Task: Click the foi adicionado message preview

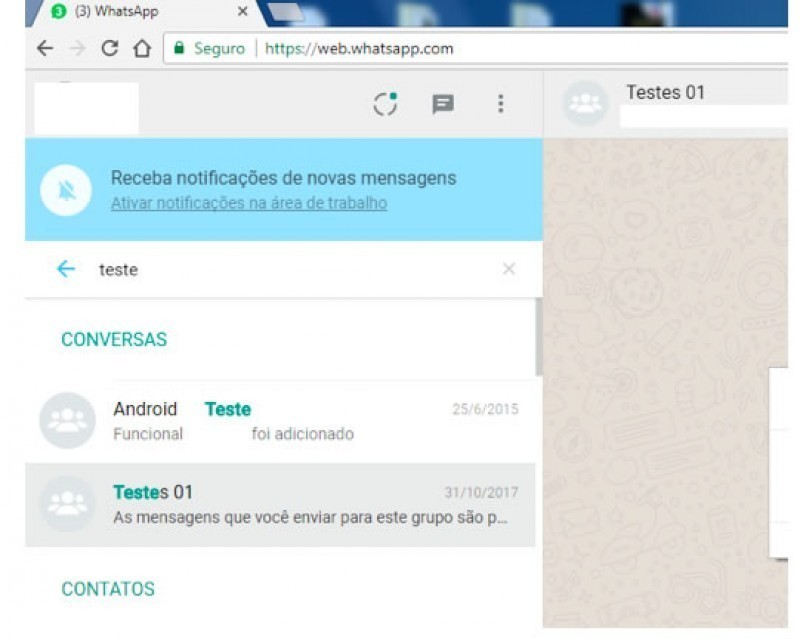Action: (x=303, y=434)
